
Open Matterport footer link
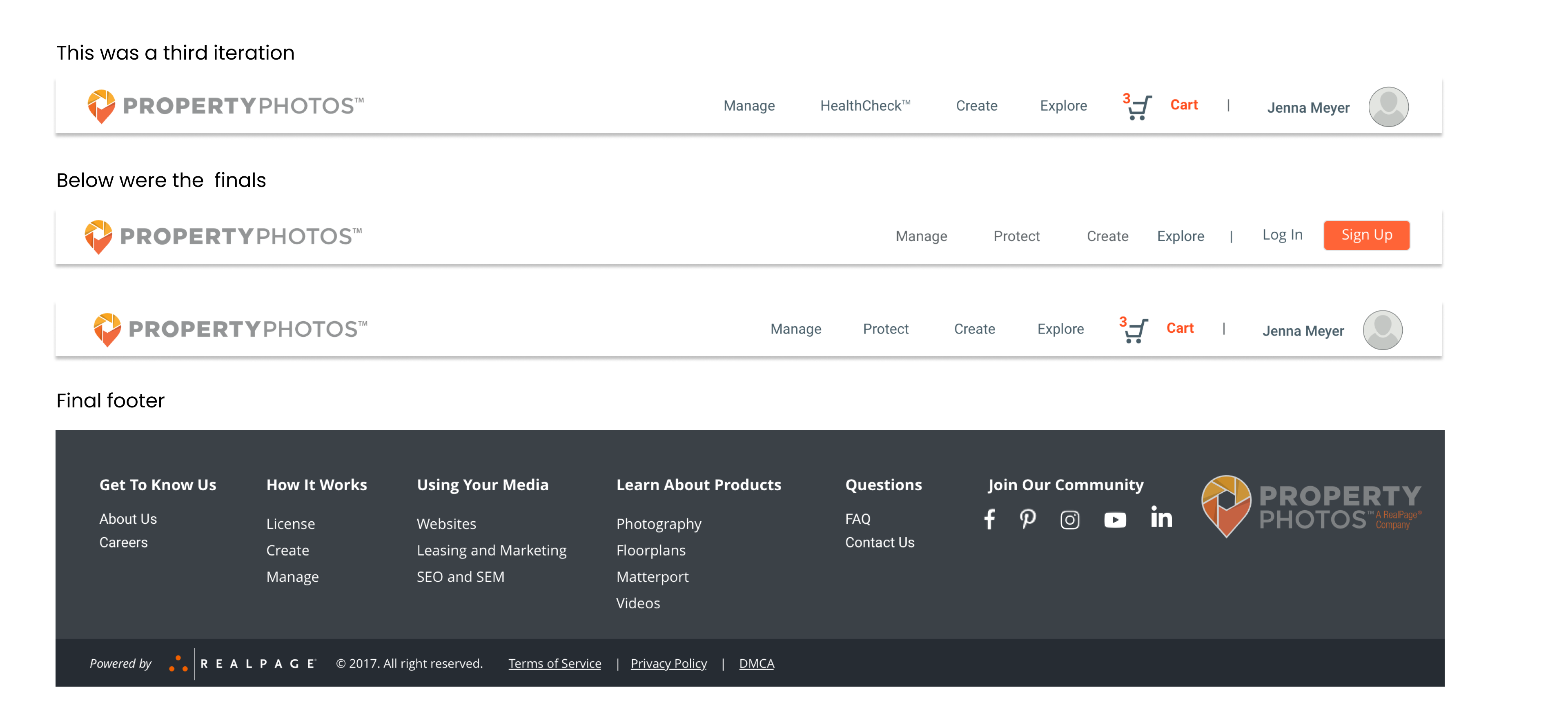point(652,577)
